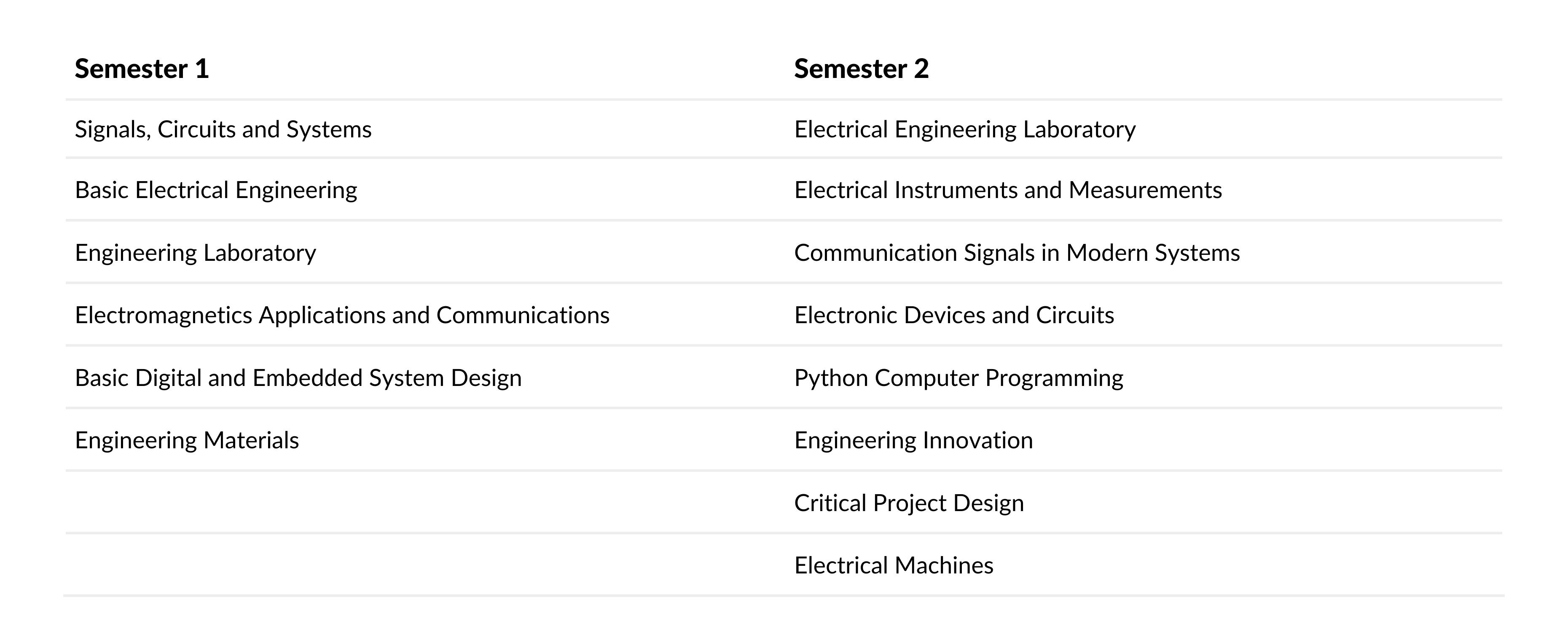Click the word Embedded in Semester 1
1568x632 pixels.
pos(307,378)
